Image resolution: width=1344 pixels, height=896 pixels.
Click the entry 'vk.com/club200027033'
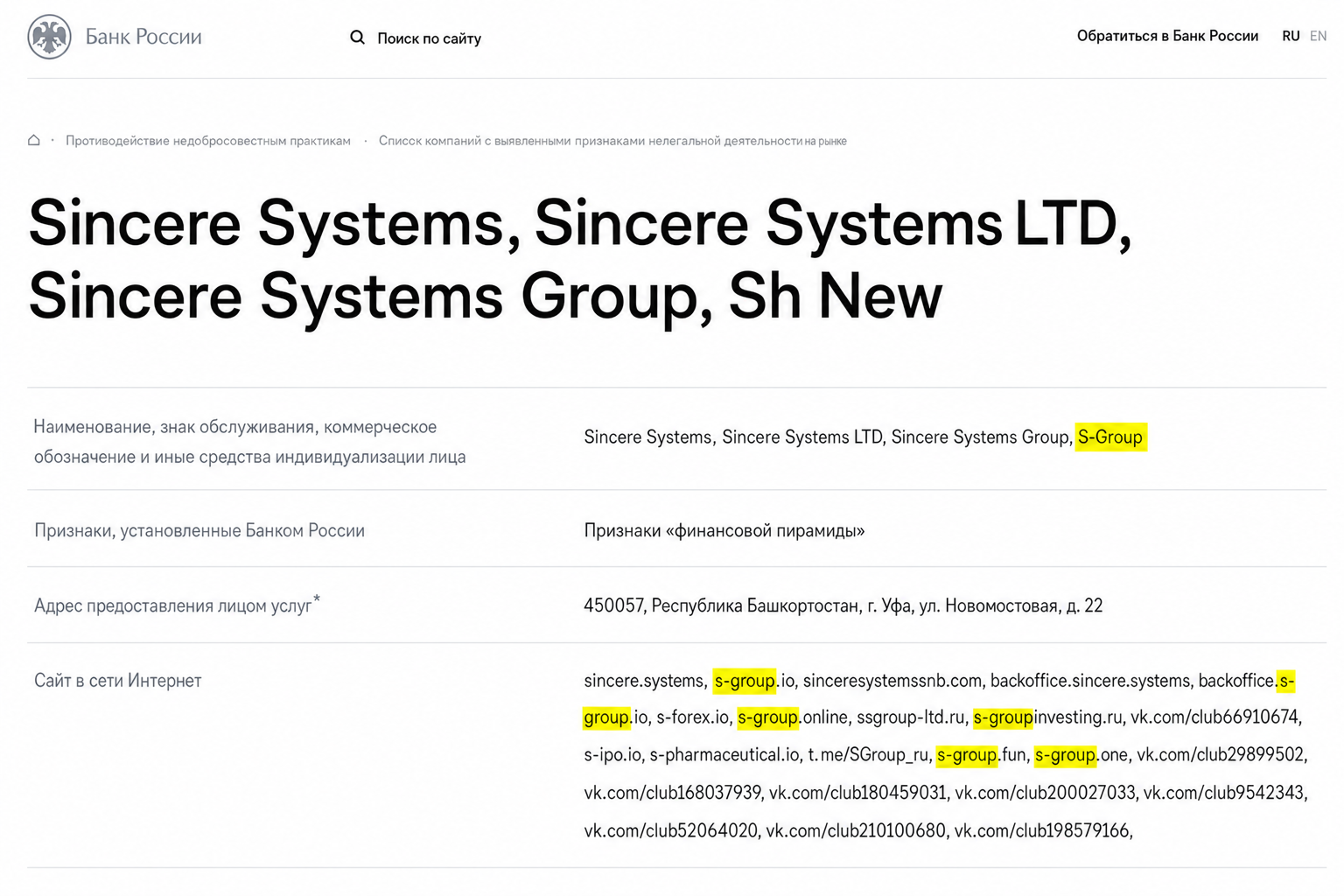(1045, 793)
